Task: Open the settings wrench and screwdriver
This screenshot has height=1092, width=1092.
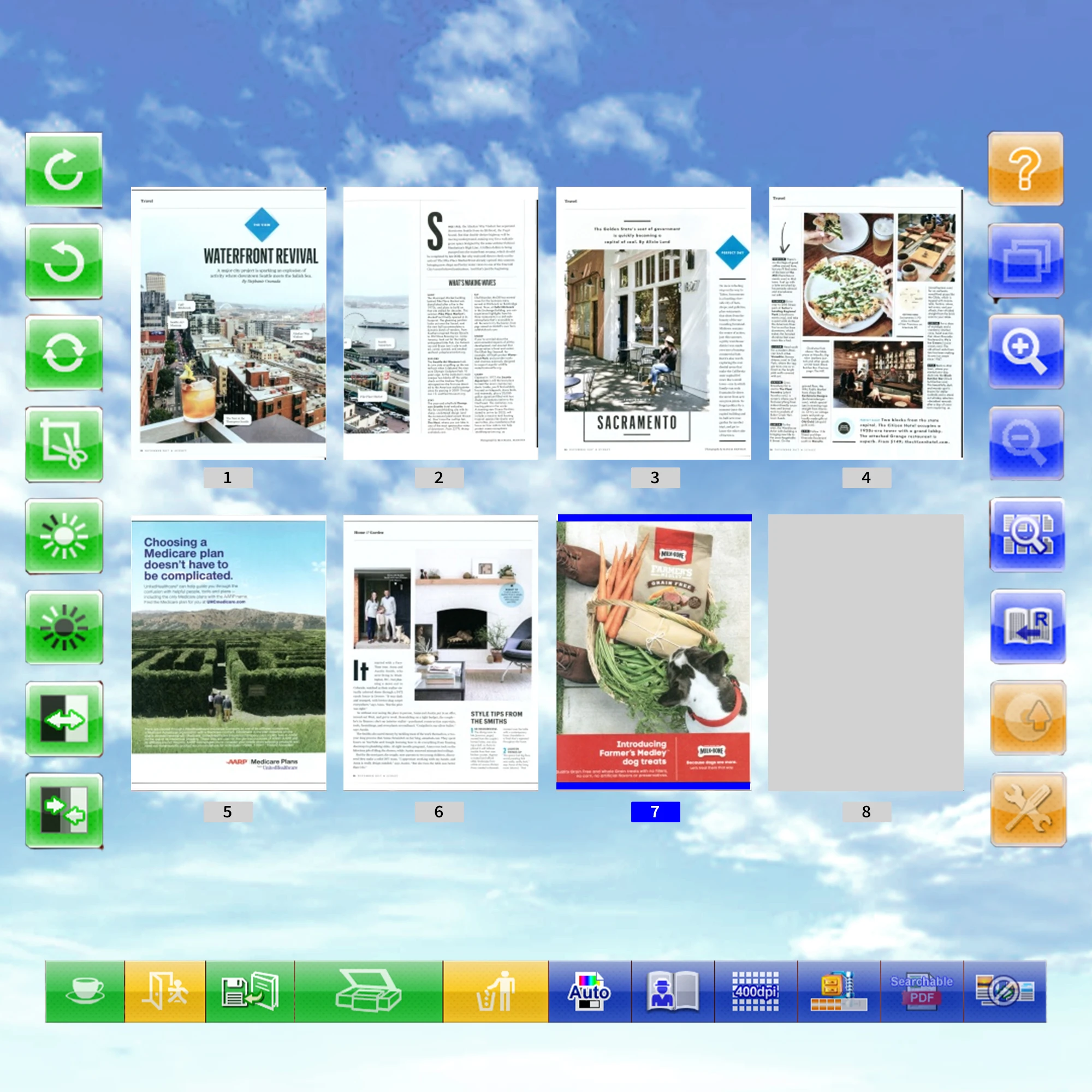Action: coord(1028,809)
